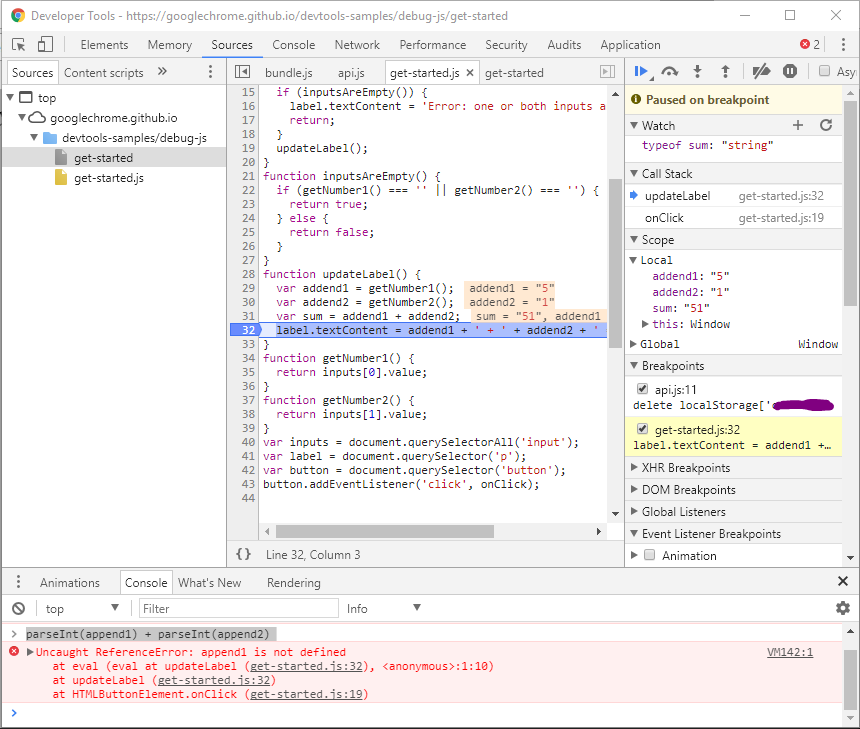
Task: Step over the next function call
Action: tap(670, 72)
